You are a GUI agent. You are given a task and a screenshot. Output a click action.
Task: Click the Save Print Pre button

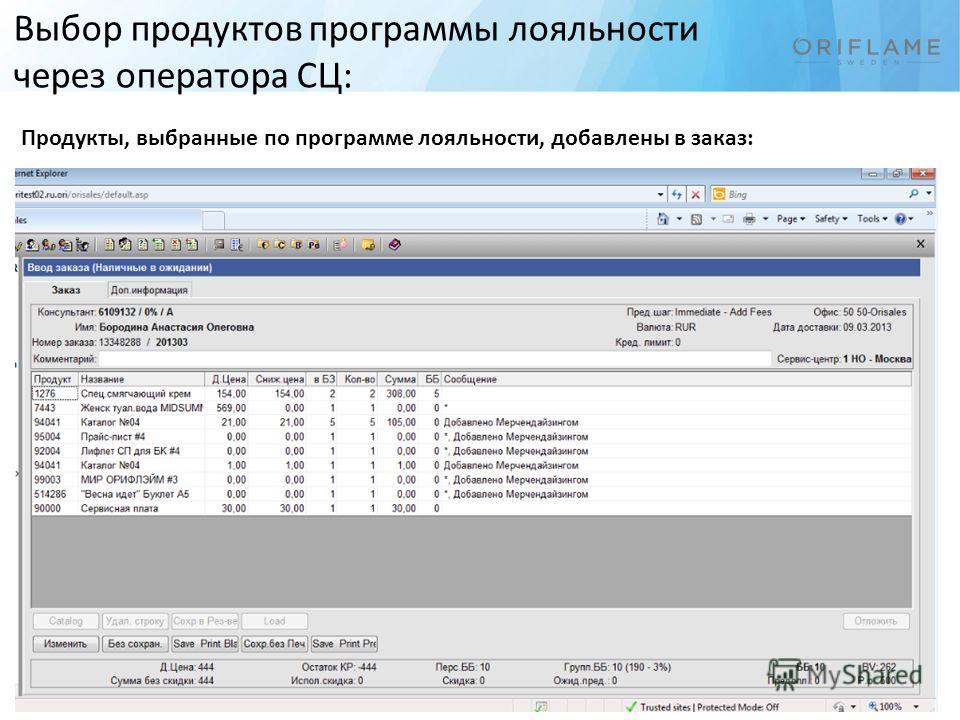[x=345, y=643]
